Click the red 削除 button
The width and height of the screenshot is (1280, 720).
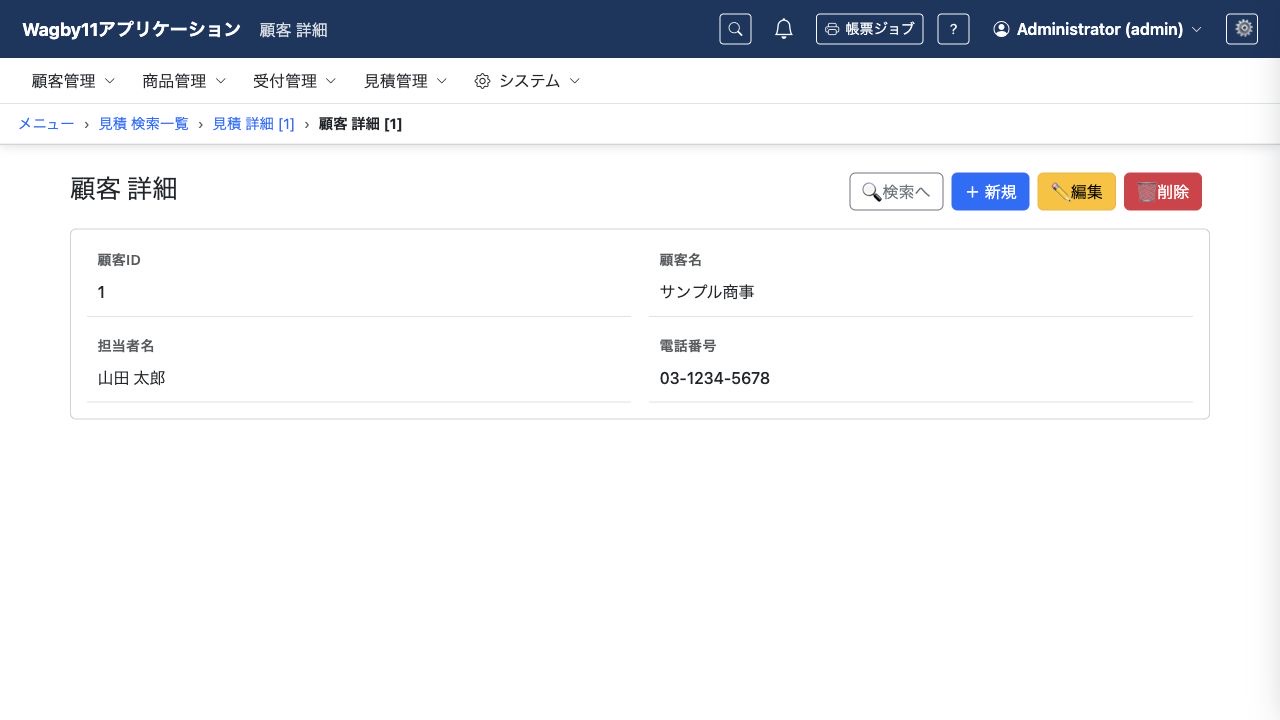pos(1163,192)
